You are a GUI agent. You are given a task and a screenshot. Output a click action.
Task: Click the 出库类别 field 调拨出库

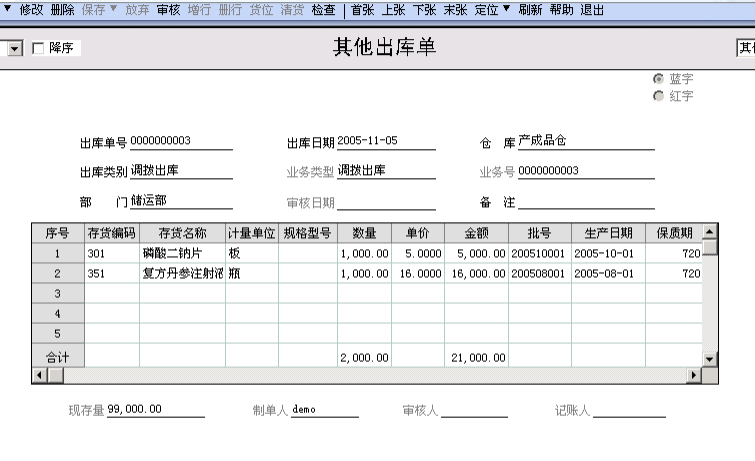pos(181,171)
